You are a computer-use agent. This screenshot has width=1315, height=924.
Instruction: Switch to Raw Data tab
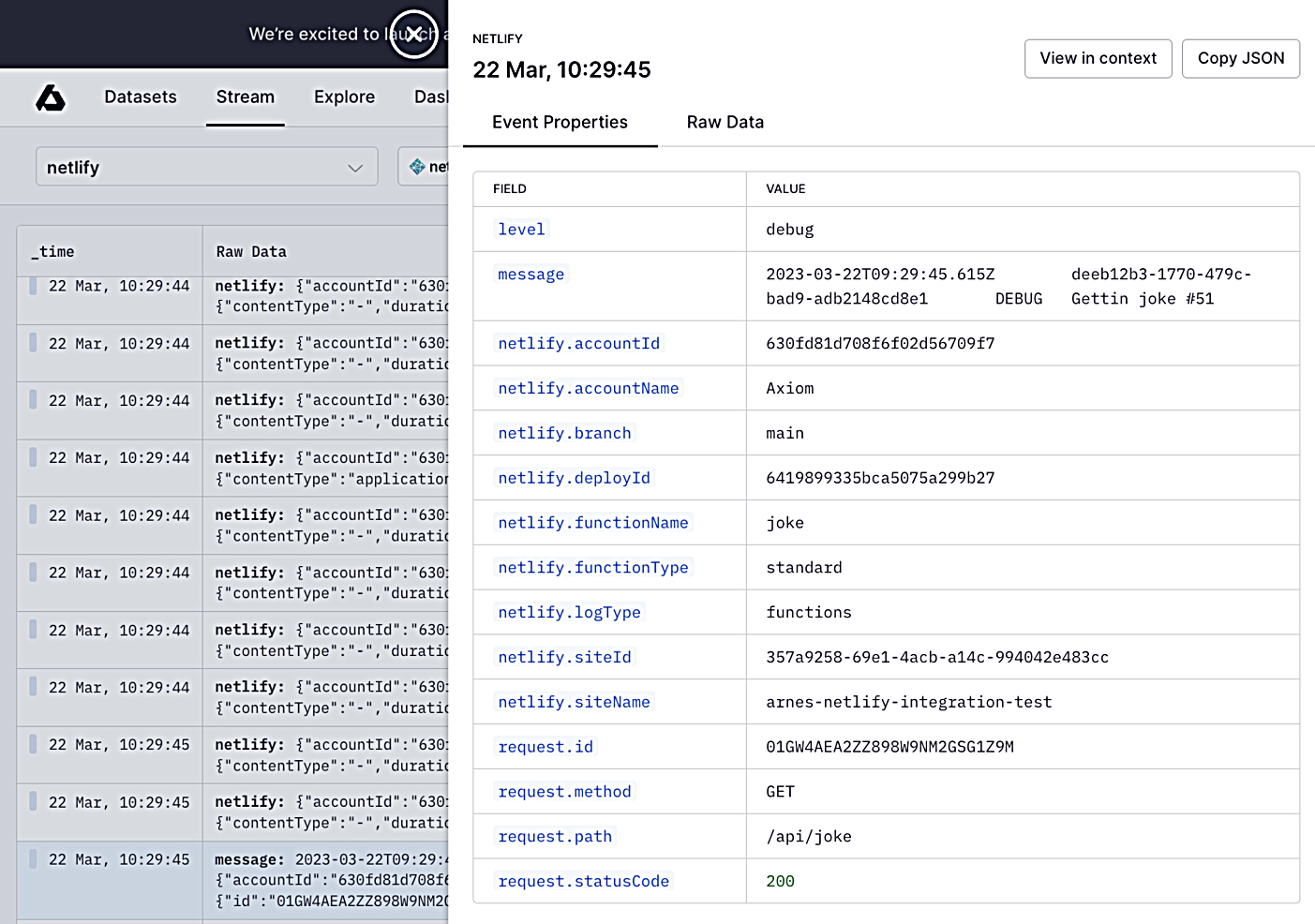[x=725, y=122]
